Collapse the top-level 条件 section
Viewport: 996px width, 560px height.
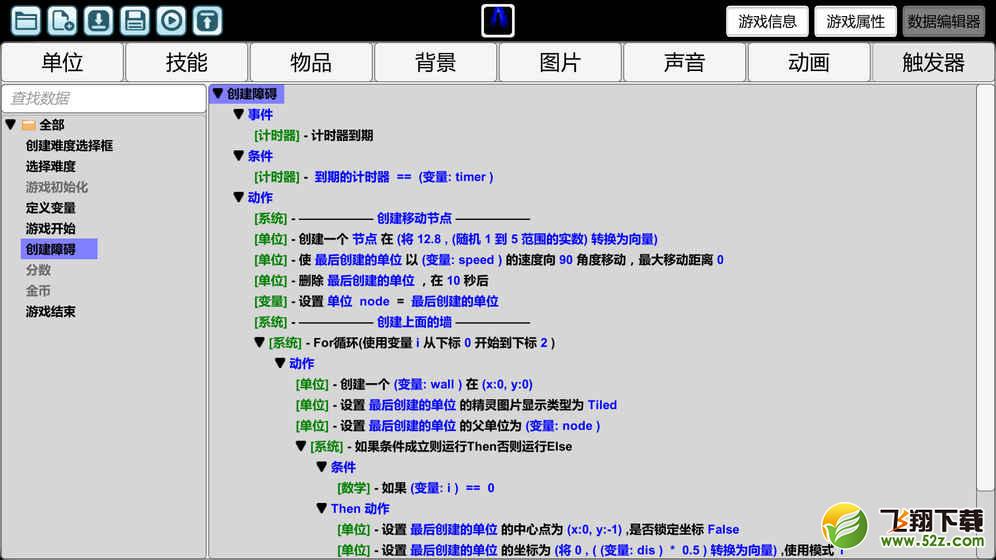(x=239, y=156)
